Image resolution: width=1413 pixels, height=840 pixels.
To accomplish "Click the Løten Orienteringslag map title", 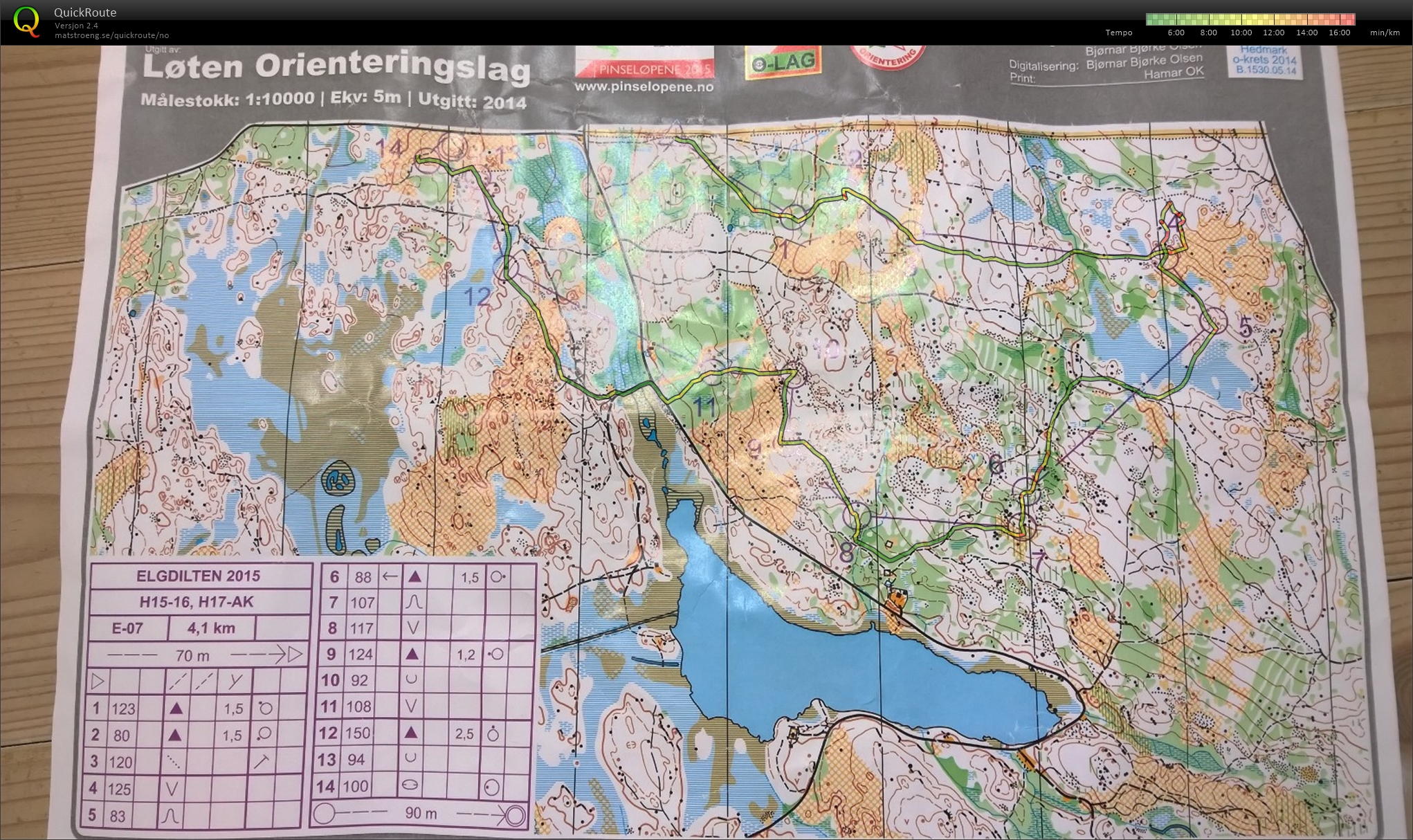I will click(336, 68).
